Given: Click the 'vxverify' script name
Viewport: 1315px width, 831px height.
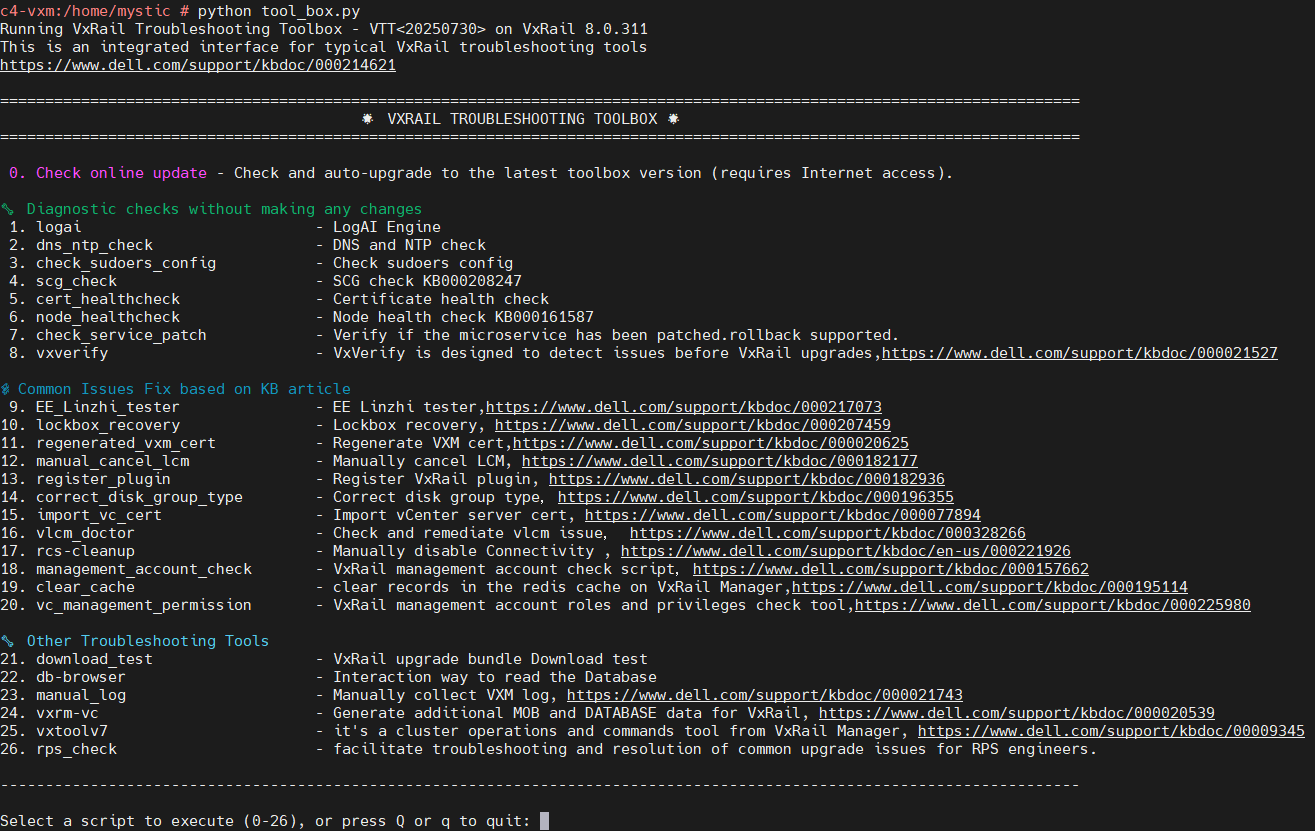Looking at the screenshot, I should (72, 353).
